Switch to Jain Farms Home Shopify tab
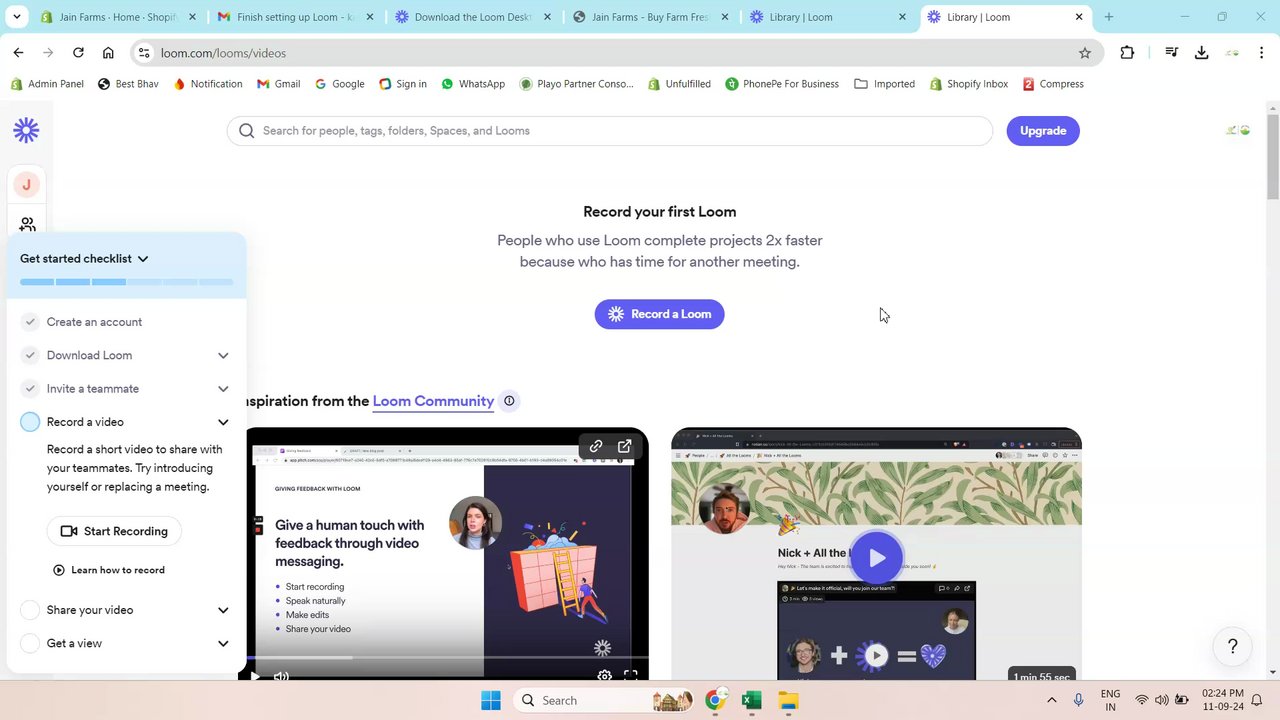Screen dimensions: 1280x720 [118, 17]
